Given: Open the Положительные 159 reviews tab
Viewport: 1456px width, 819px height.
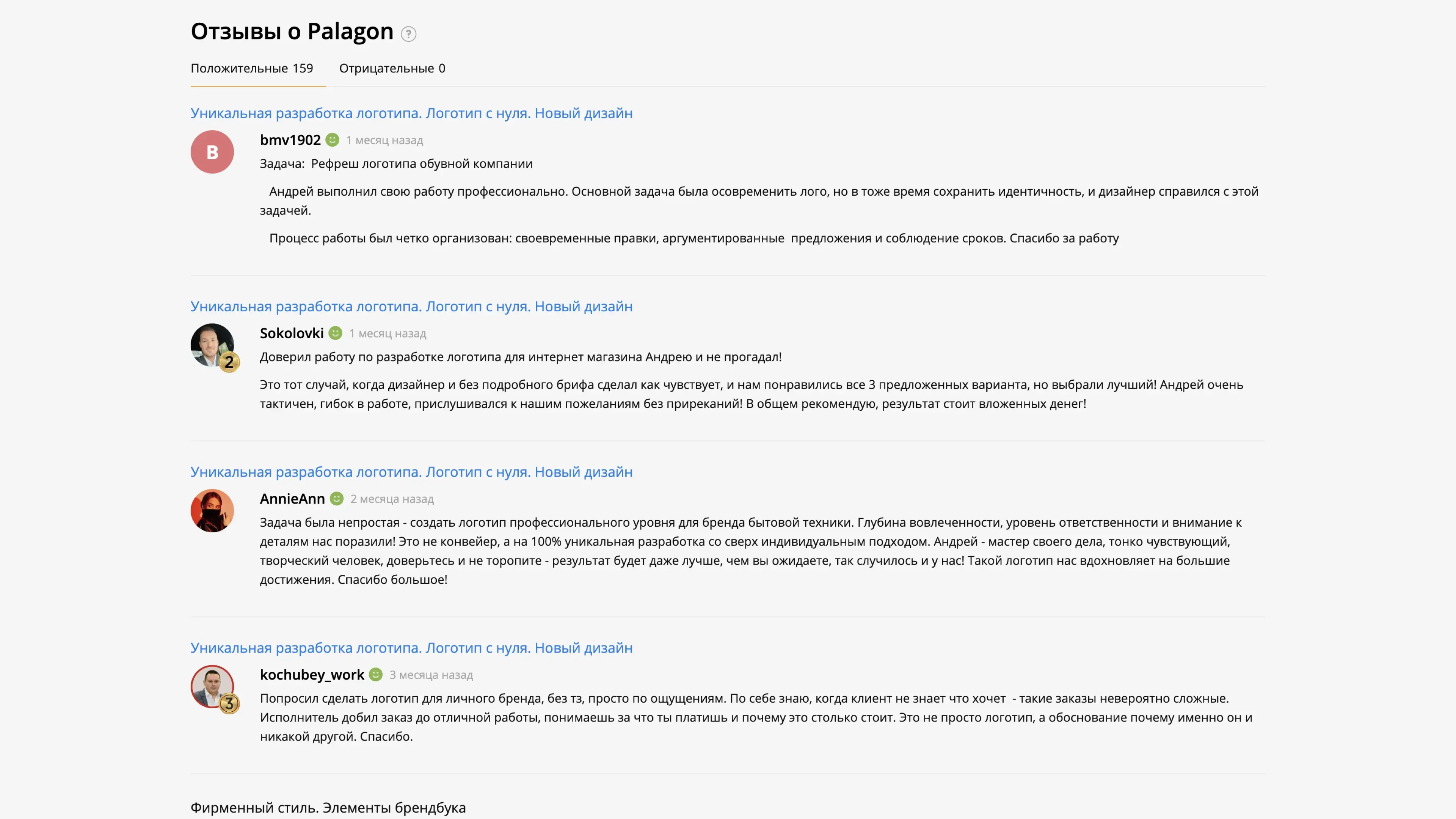Looking at the screenshot, I should [251, 68].
